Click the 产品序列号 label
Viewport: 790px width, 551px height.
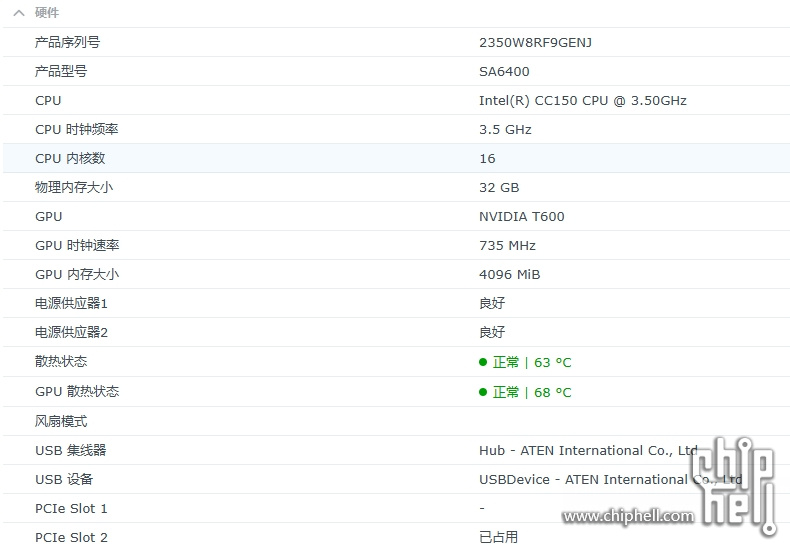point(68,42)
